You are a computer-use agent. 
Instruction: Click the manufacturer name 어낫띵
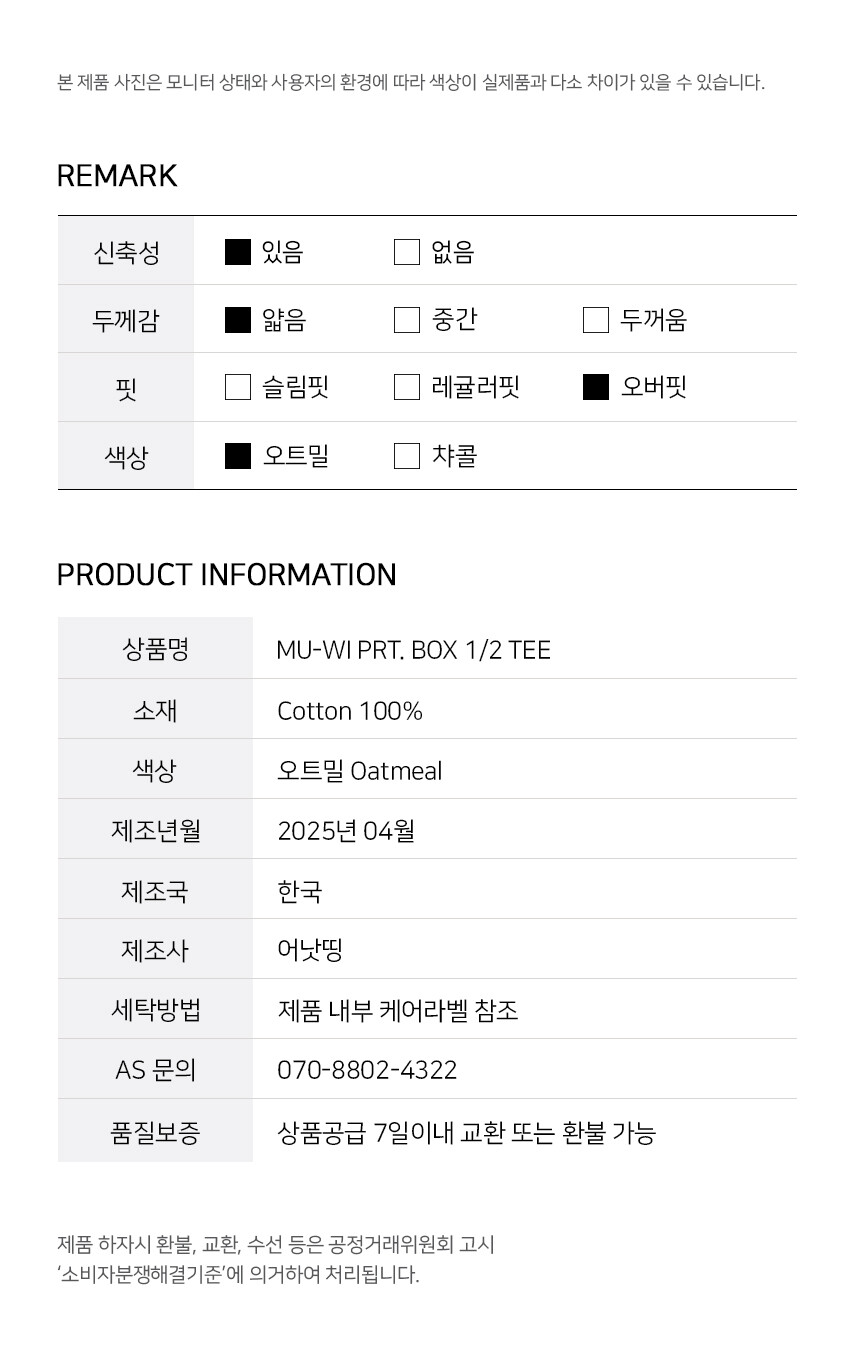(310, 950)
